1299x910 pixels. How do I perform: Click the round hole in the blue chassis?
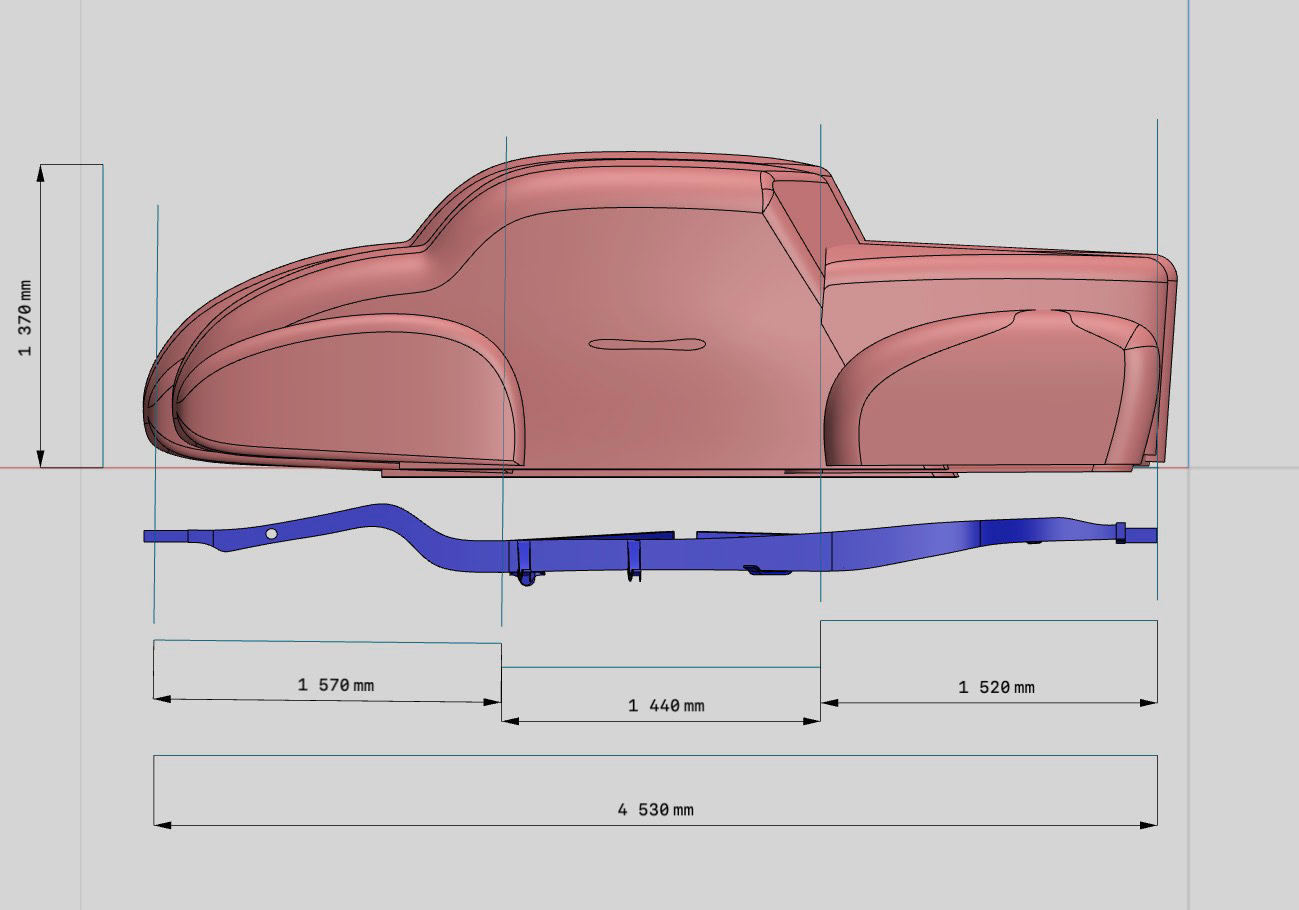[271, 534]
